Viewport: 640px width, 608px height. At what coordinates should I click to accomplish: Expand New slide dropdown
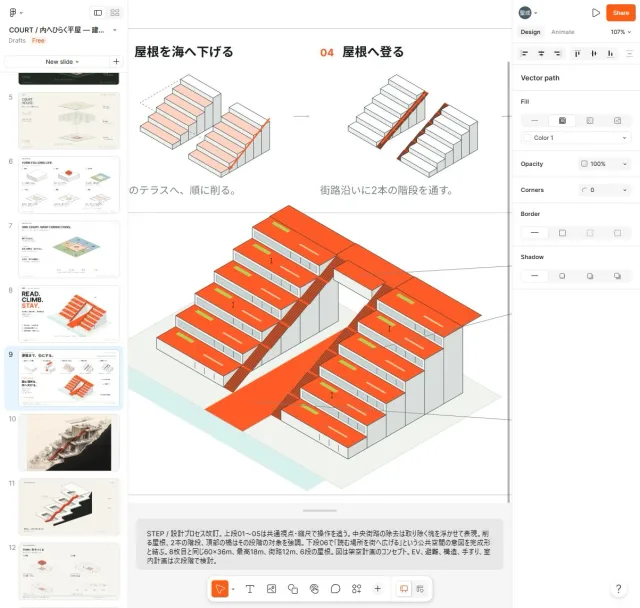[x=62, y=62]
